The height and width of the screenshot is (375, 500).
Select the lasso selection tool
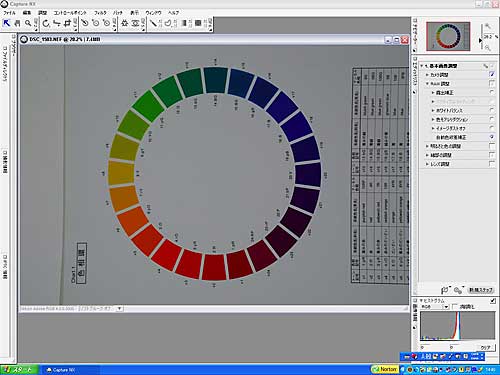[168, 23]
